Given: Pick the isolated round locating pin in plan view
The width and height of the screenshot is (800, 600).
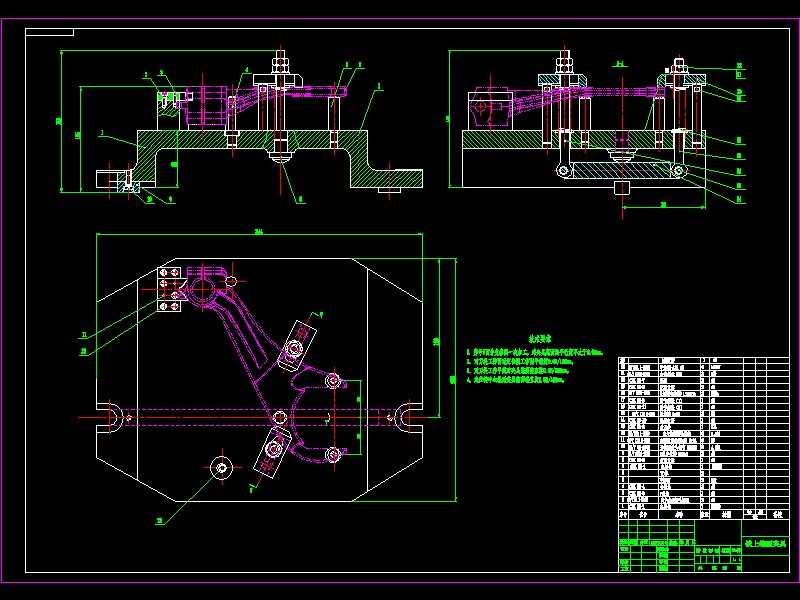Looking at the screenshot, I should 221,467.
